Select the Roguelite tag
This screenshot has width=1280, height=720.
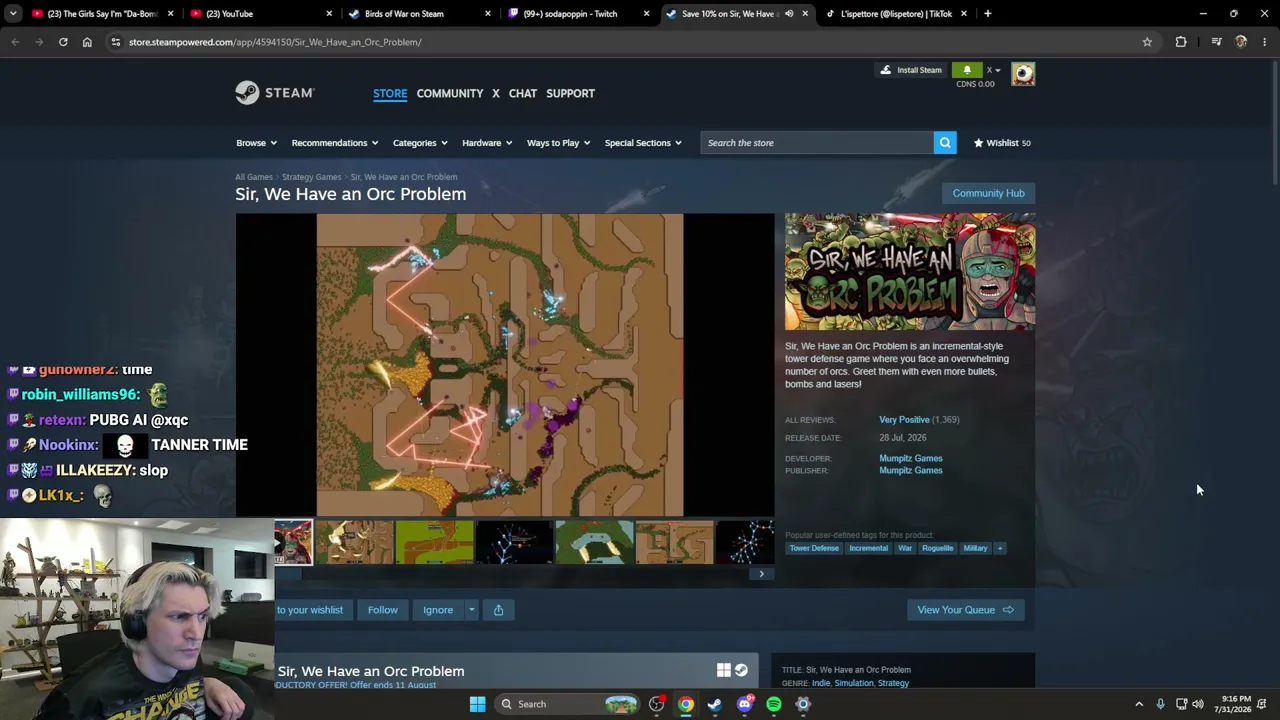tap(937, 548)
